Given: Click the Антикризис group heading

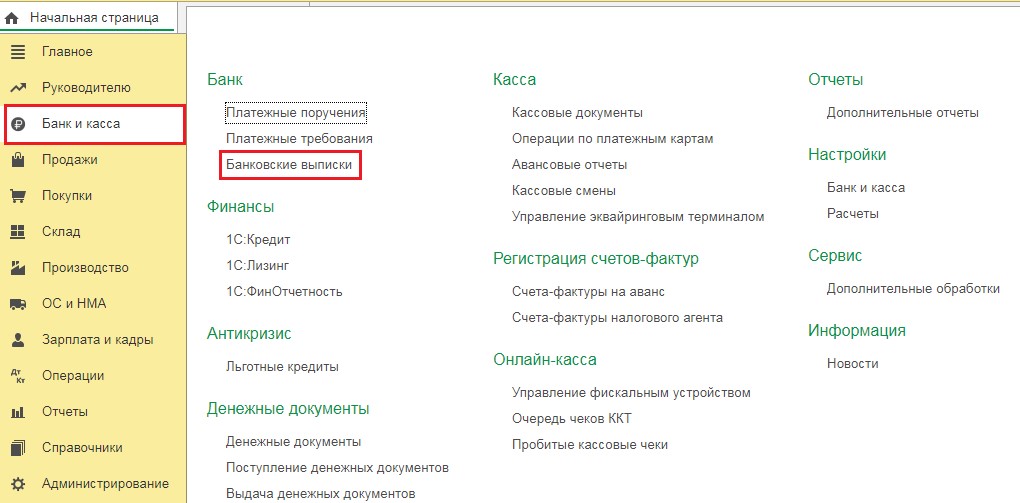Looking at the screenshot, I should click(249, 334).
